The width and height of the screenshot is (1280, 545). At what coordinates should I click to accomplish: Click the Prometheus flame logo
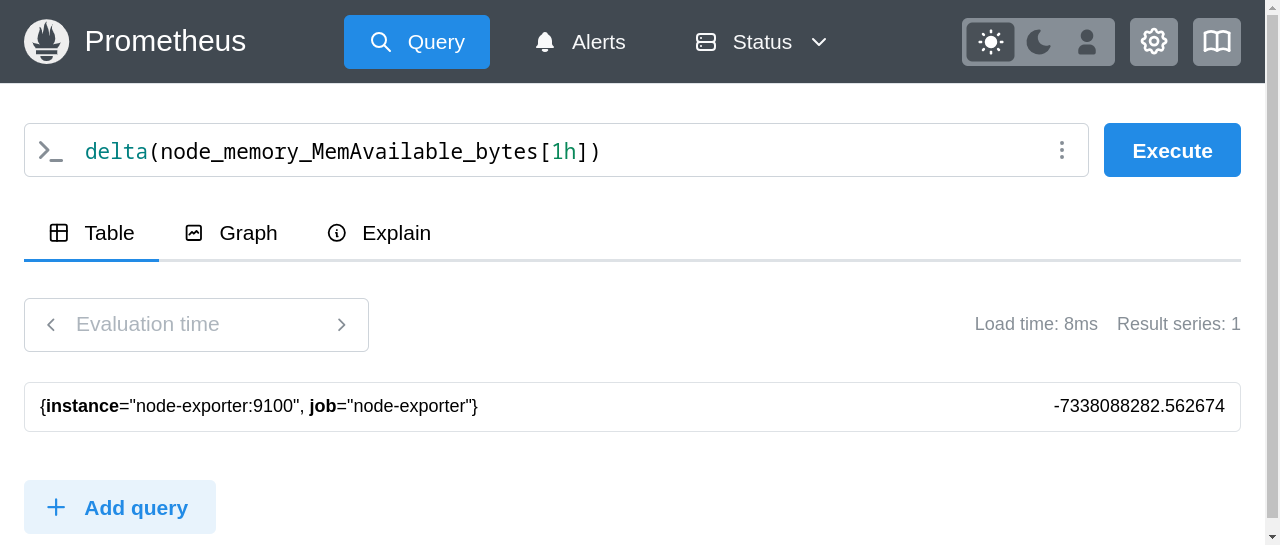point(46,41)
